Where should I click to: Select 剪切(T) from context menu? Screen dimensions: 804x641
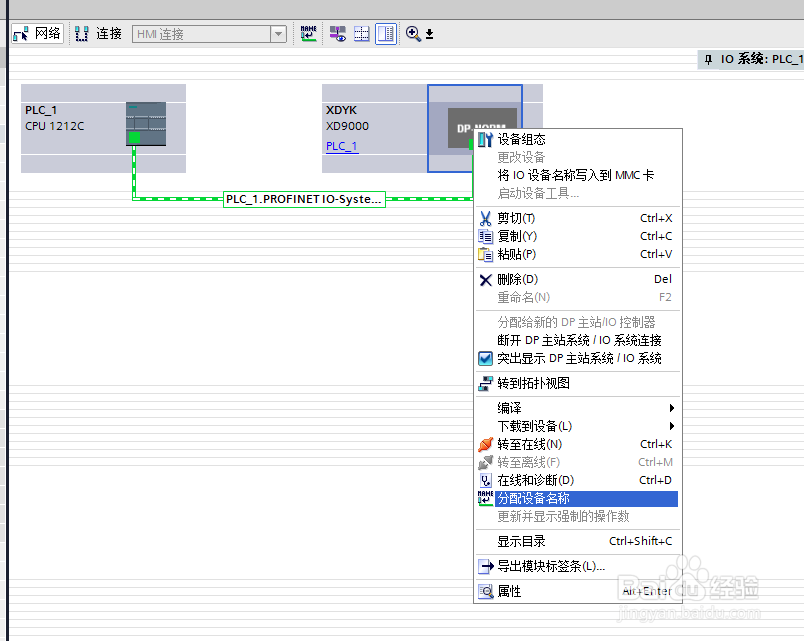tap(577, 218)
